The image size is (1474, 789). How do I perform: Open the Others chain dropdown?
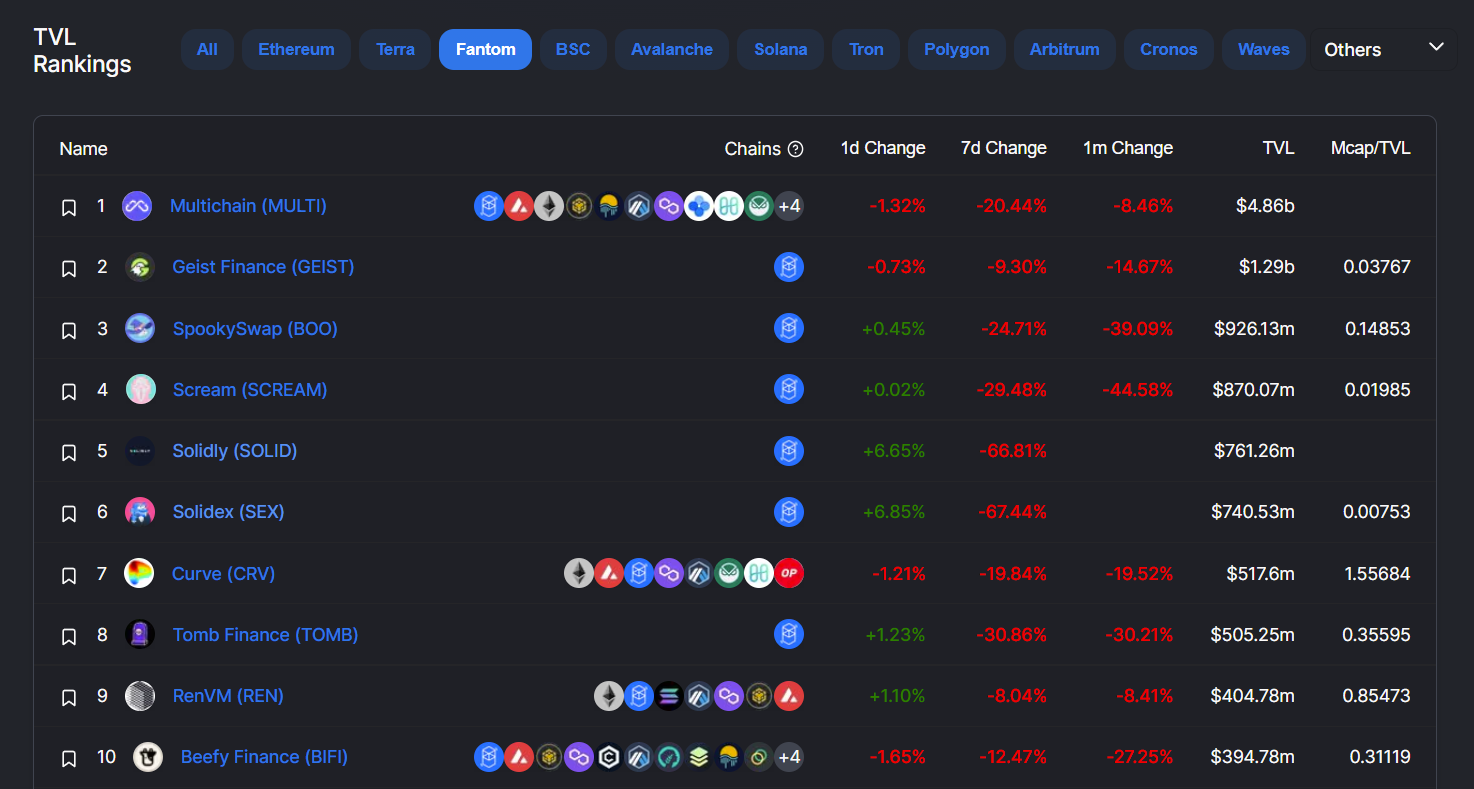pyautogui.click(x=1384, y=49)
